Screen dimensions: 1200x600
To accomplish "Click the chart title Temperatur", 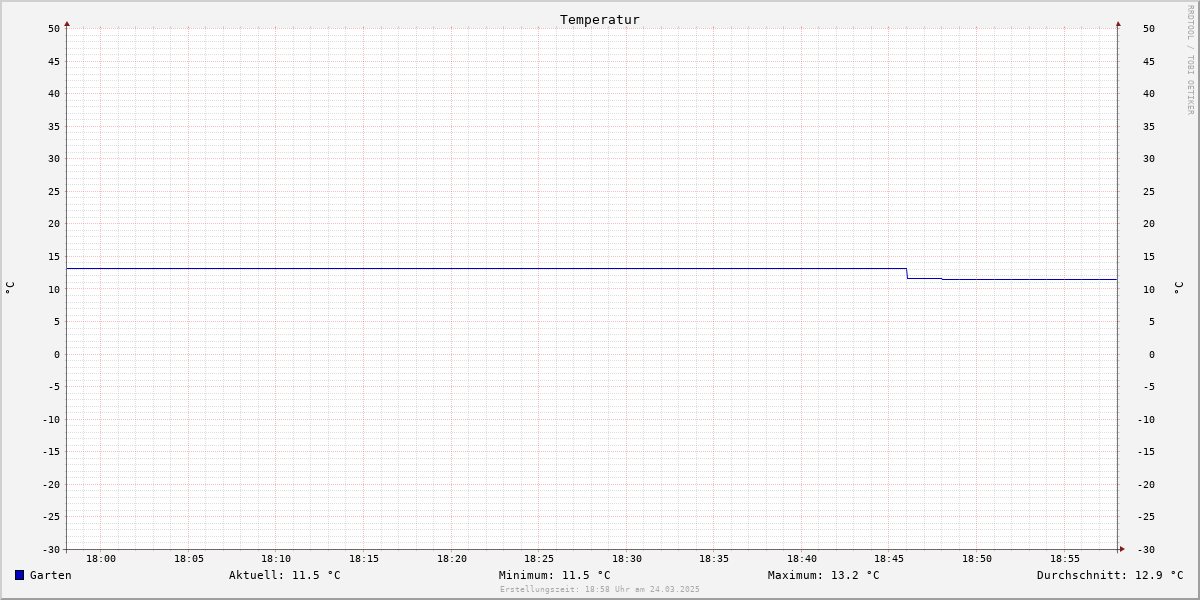I will coord(600,19).
